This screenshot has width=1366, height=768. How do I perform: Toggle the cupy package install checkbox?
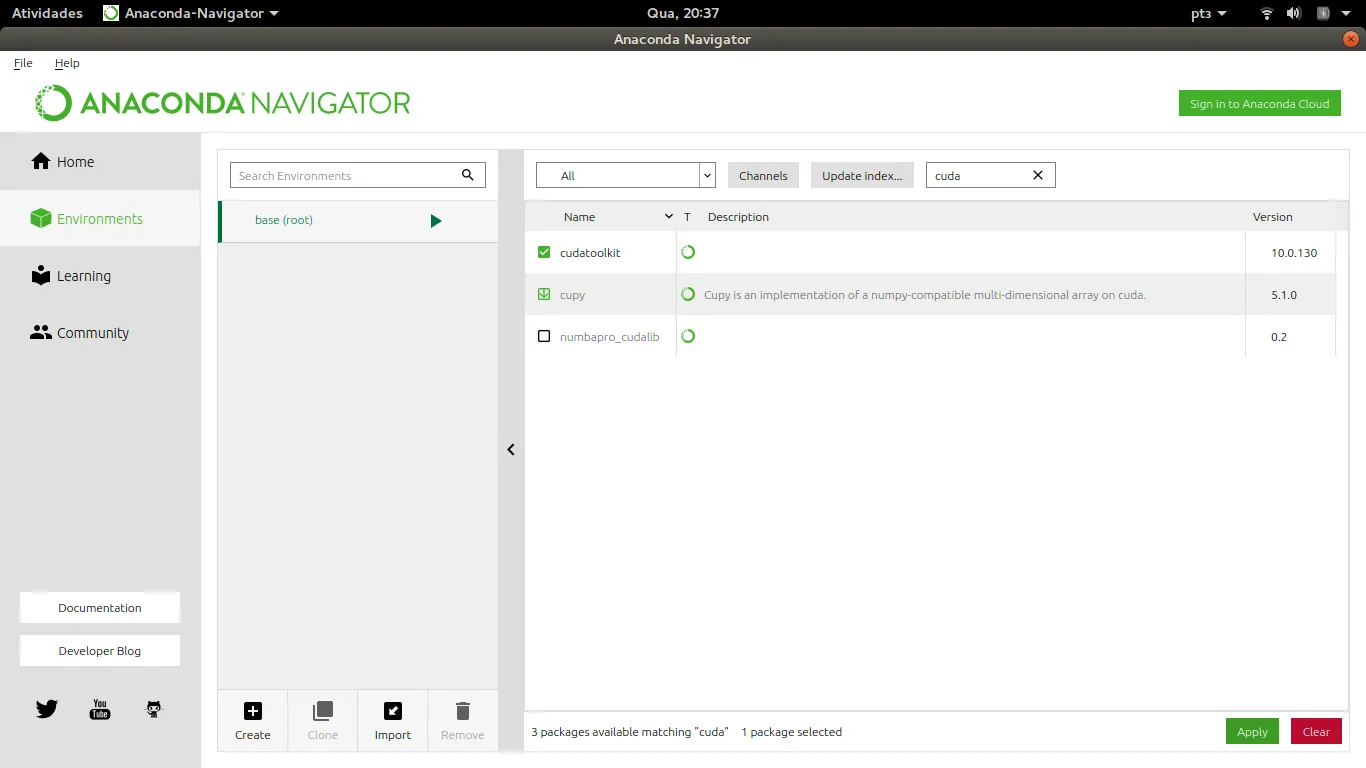tap(544, 294)
